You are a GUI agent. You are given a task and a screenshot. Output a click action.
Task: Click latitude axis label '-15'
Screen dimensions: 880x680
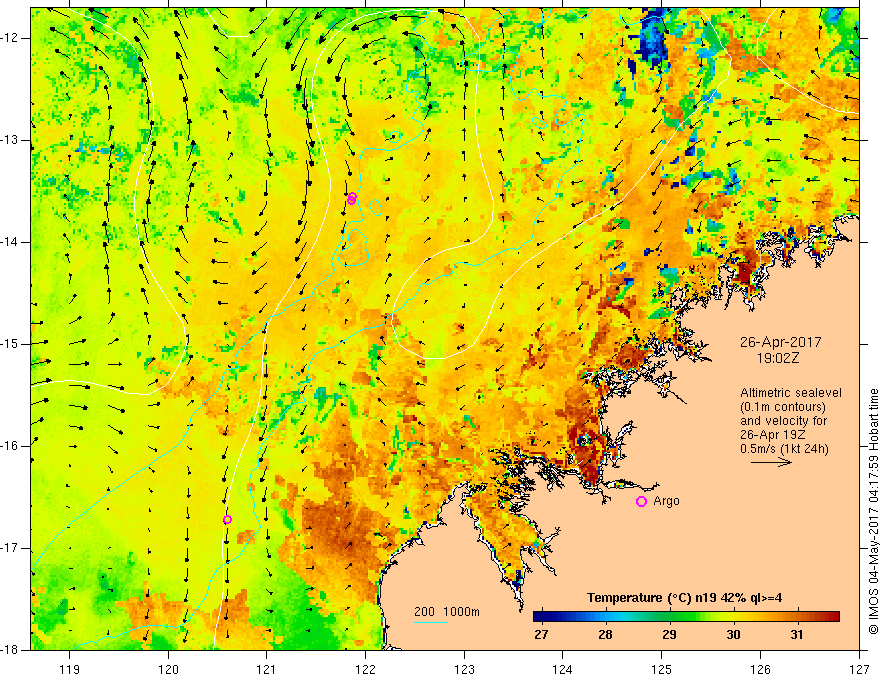click(x=11, y=344)
